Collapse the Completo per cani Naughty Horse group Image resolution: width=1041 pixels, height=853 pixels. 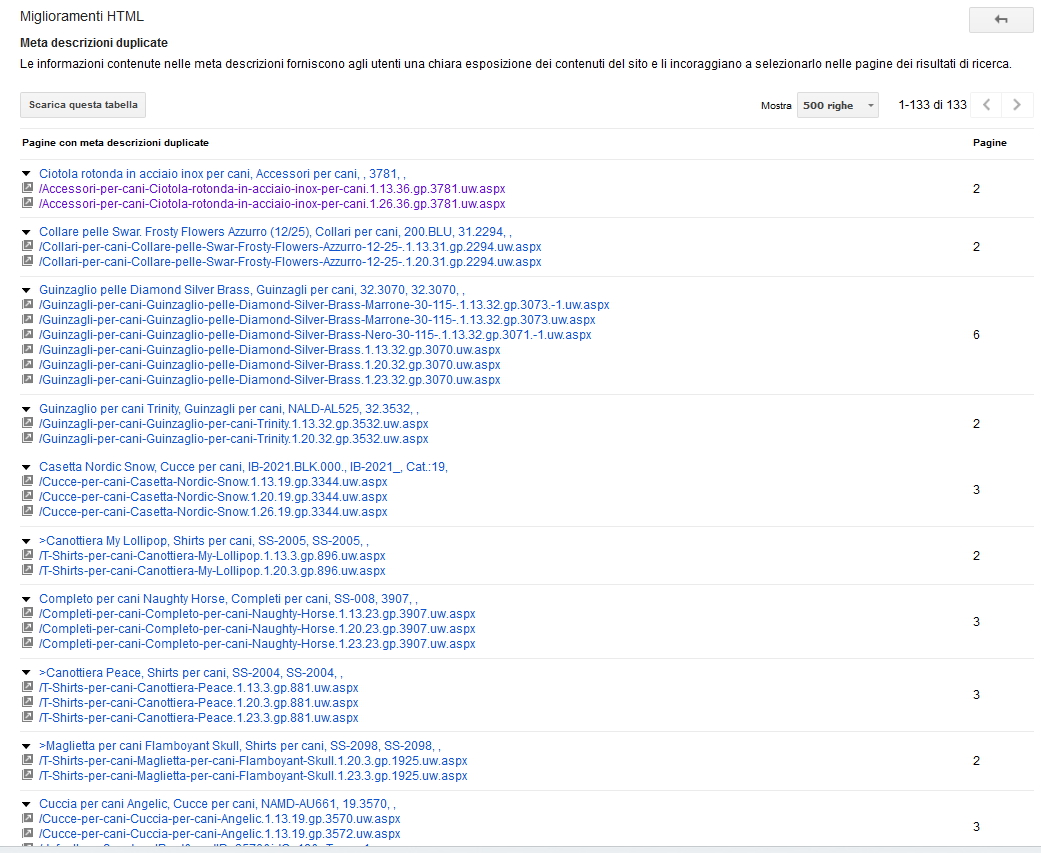(x=27, y=599)
